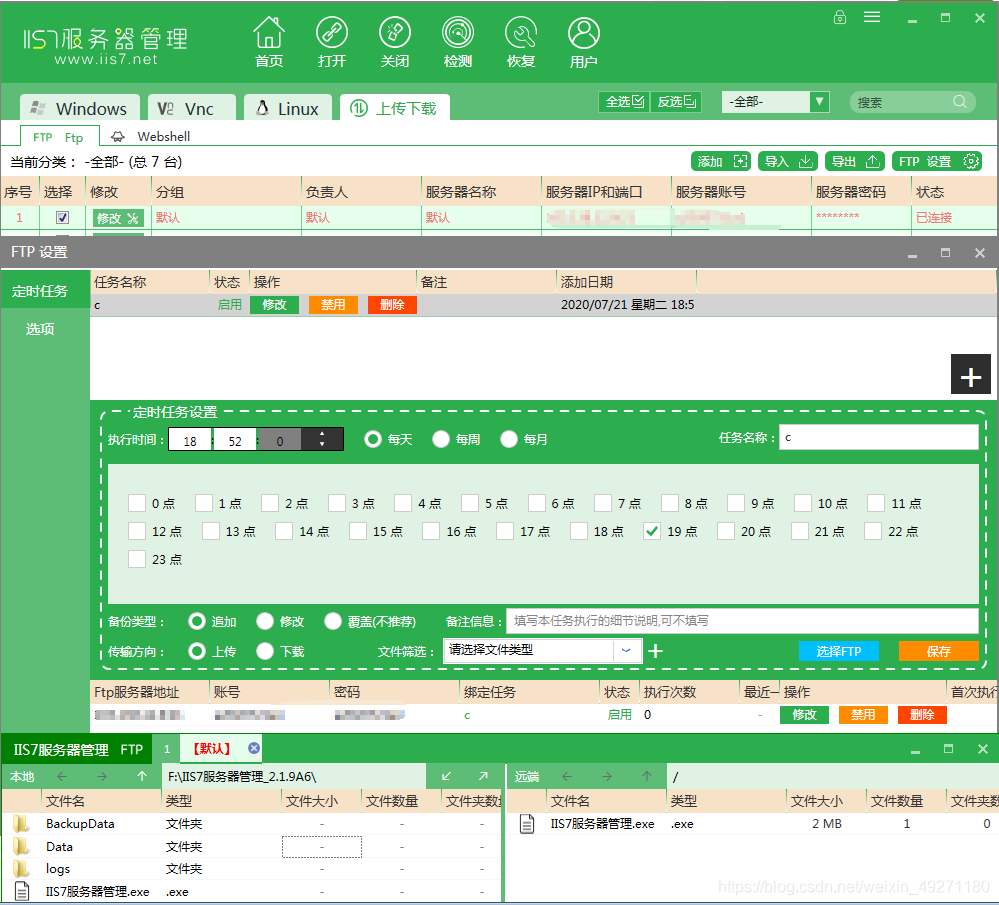Select the 每周 schedule radio button
The width and height of the screenshot is (999, 905).
pyautogui.click(x=441, y=438)
